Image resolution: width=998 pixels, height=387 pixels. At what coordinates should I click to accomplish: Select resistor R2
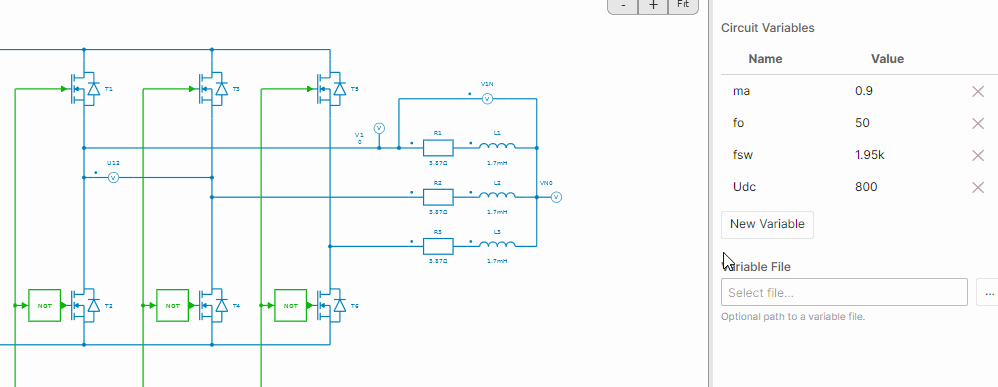(438, 197)
